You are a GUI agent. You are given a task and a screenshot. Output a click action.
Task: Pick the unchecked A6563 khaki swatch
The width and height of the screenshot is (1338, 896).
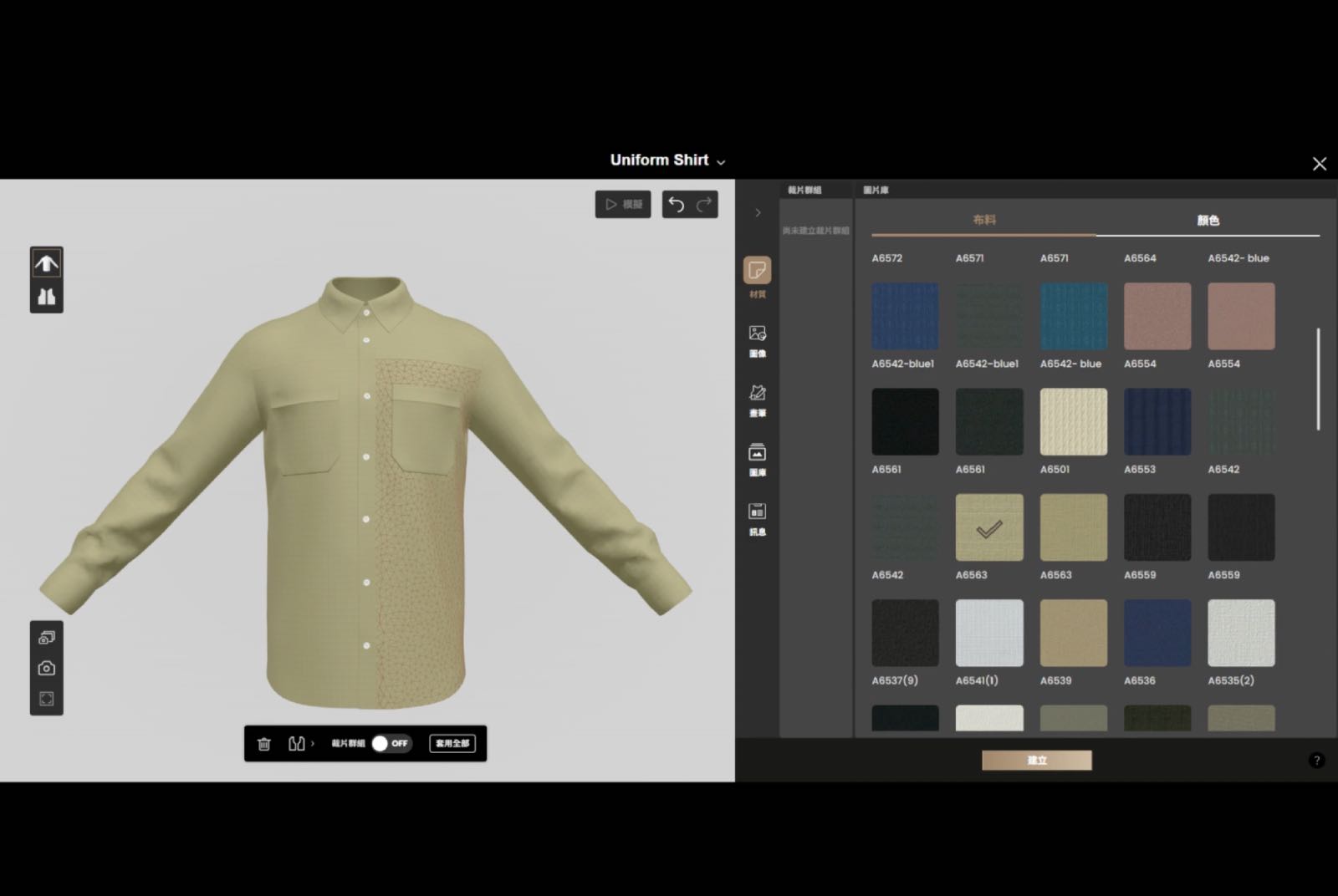(x=1074, y=527)
